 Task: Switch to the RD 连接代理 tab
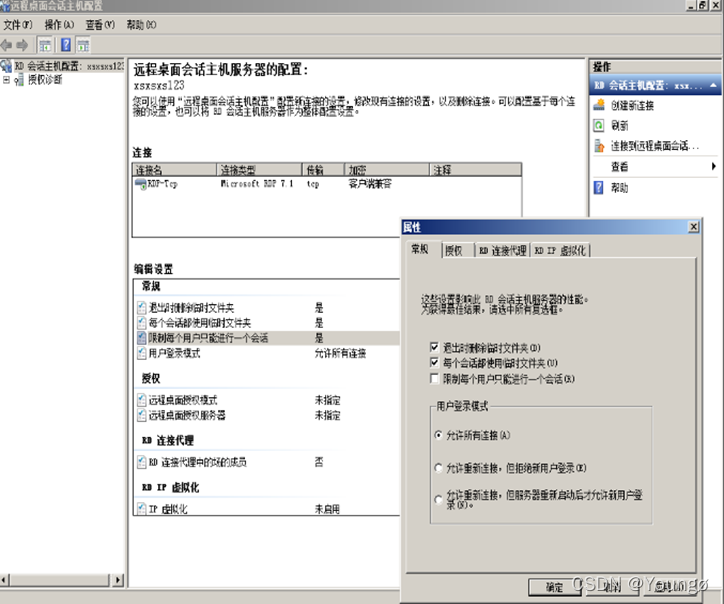[x=503, y=251]
